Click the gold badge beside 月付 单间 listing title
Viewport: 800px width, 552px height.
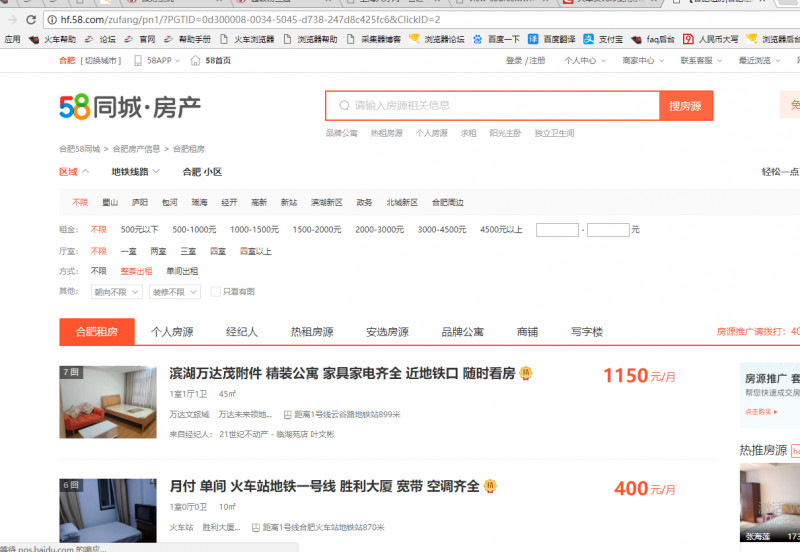click(x=490, y=486)
